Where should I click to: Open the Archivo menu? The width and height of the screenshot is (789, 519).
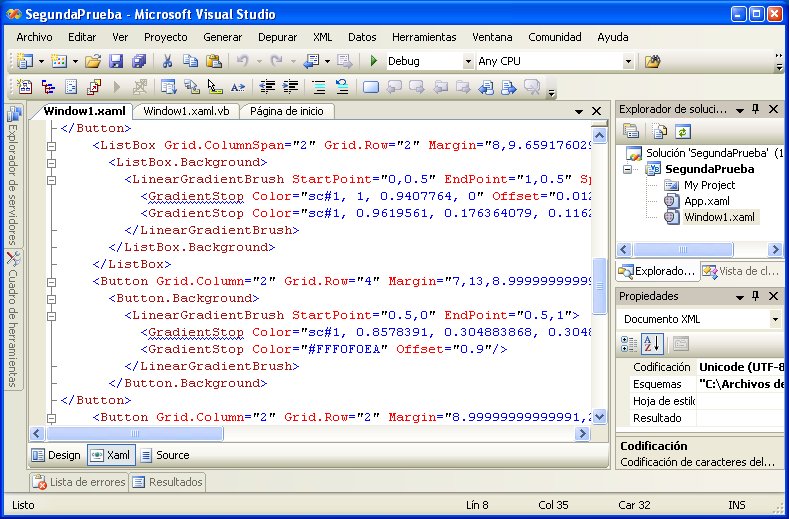click(34, 37)
